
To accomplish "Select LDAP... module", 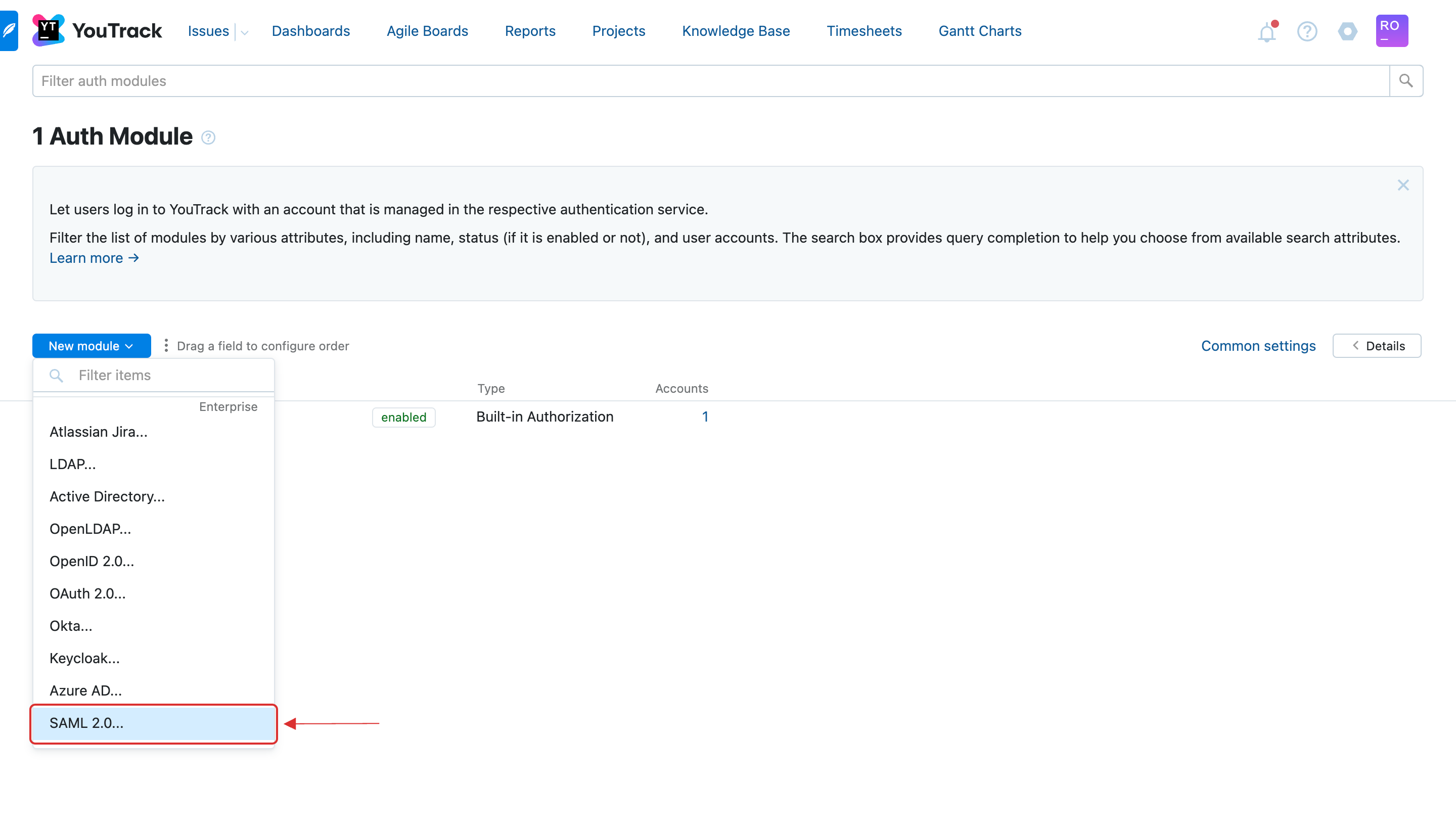I will [x=154, y=464].
